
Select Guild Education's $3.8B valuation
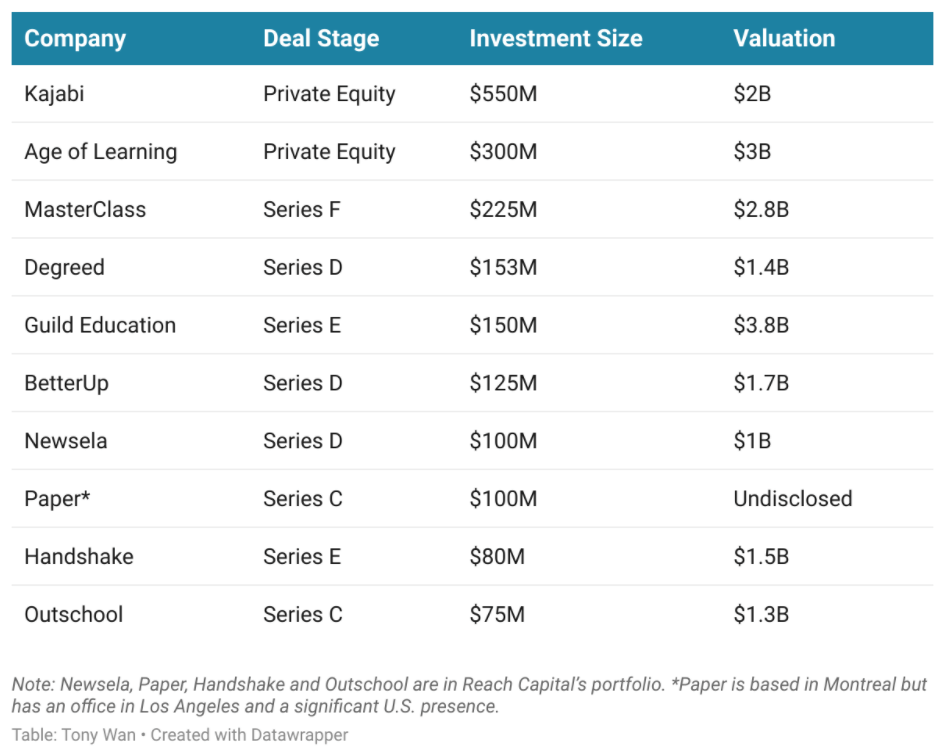pos(761,325)
